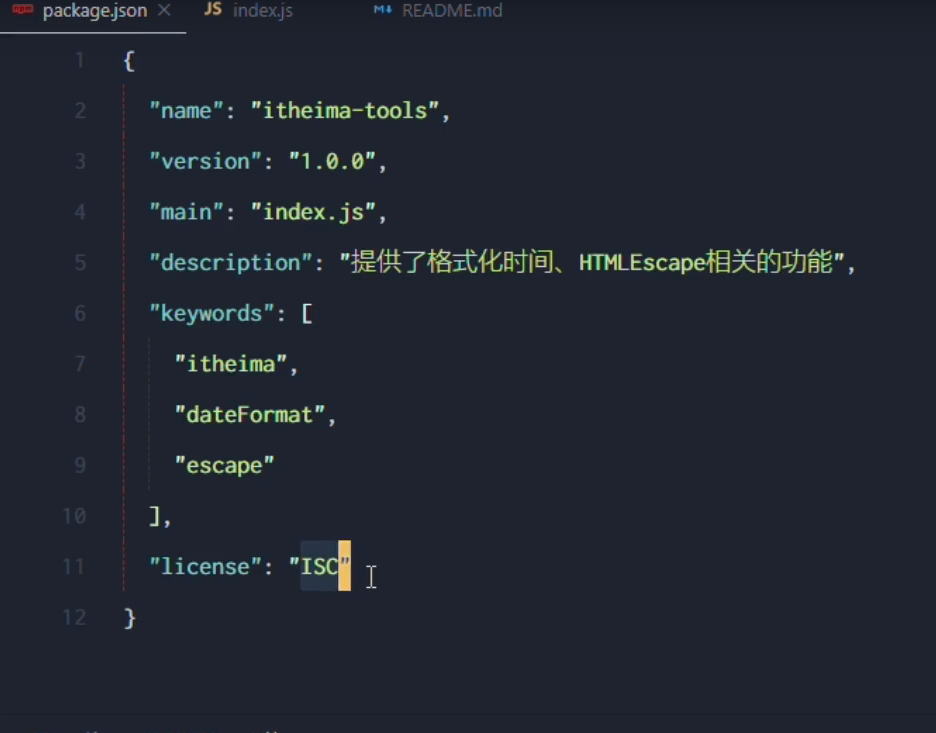Viewport: 936px width, 733px height.
Task: Click the "version" key
Action: pos(205,161)
